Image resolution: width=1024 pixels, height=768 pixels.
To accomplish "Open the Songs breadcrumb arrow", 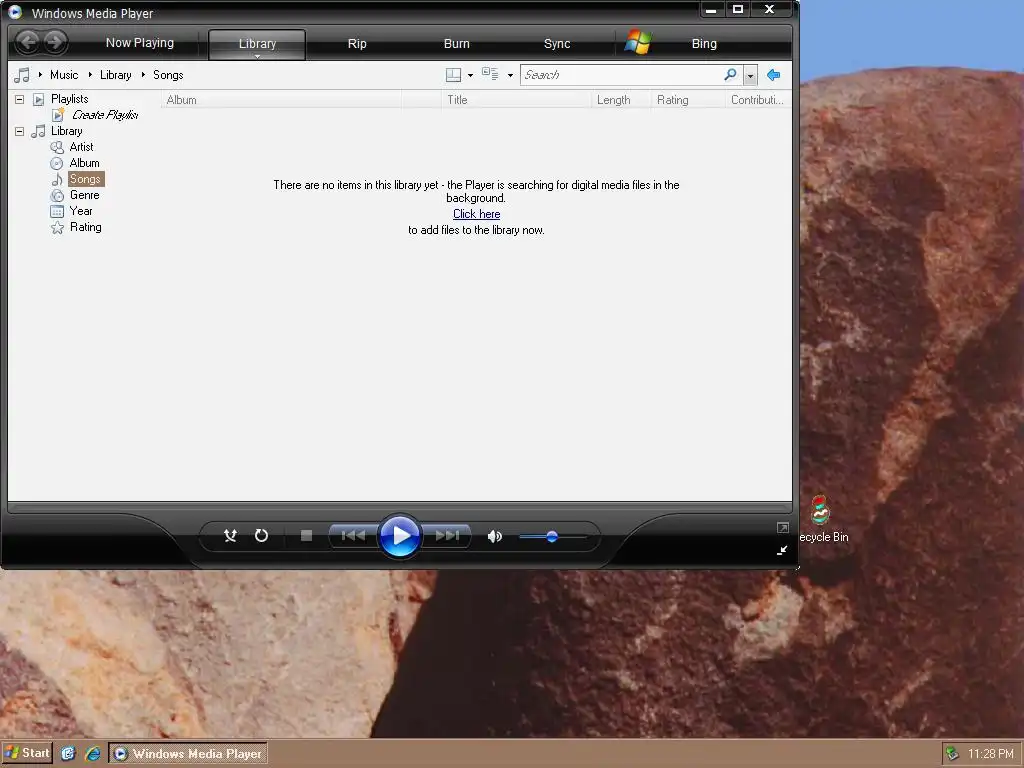I will [143, 75].
